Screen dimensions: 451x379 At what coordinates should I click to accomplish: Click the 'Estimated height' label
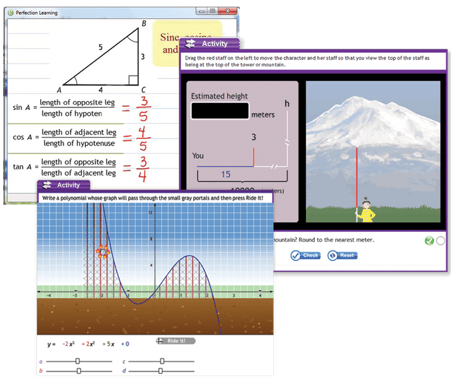tap(219, 96)
